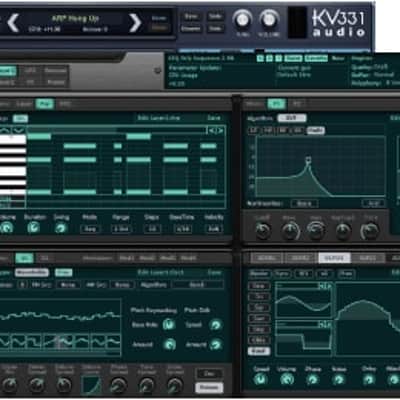Open the arpeggiator StepTime dropdown

tap(183, 229)
